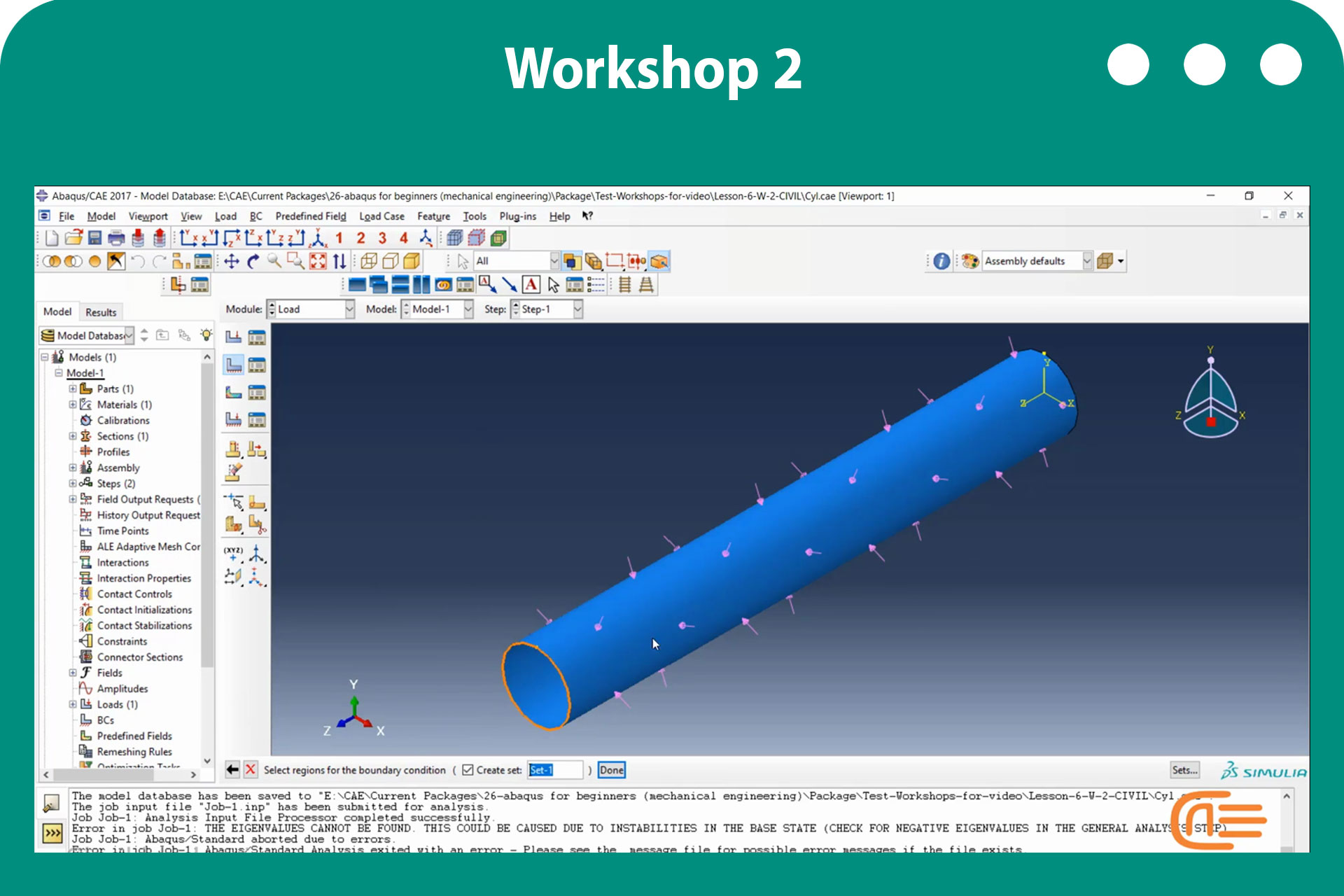Open the BC menu
Screen dimensions: 1344x896
click(x=256, y=216)
